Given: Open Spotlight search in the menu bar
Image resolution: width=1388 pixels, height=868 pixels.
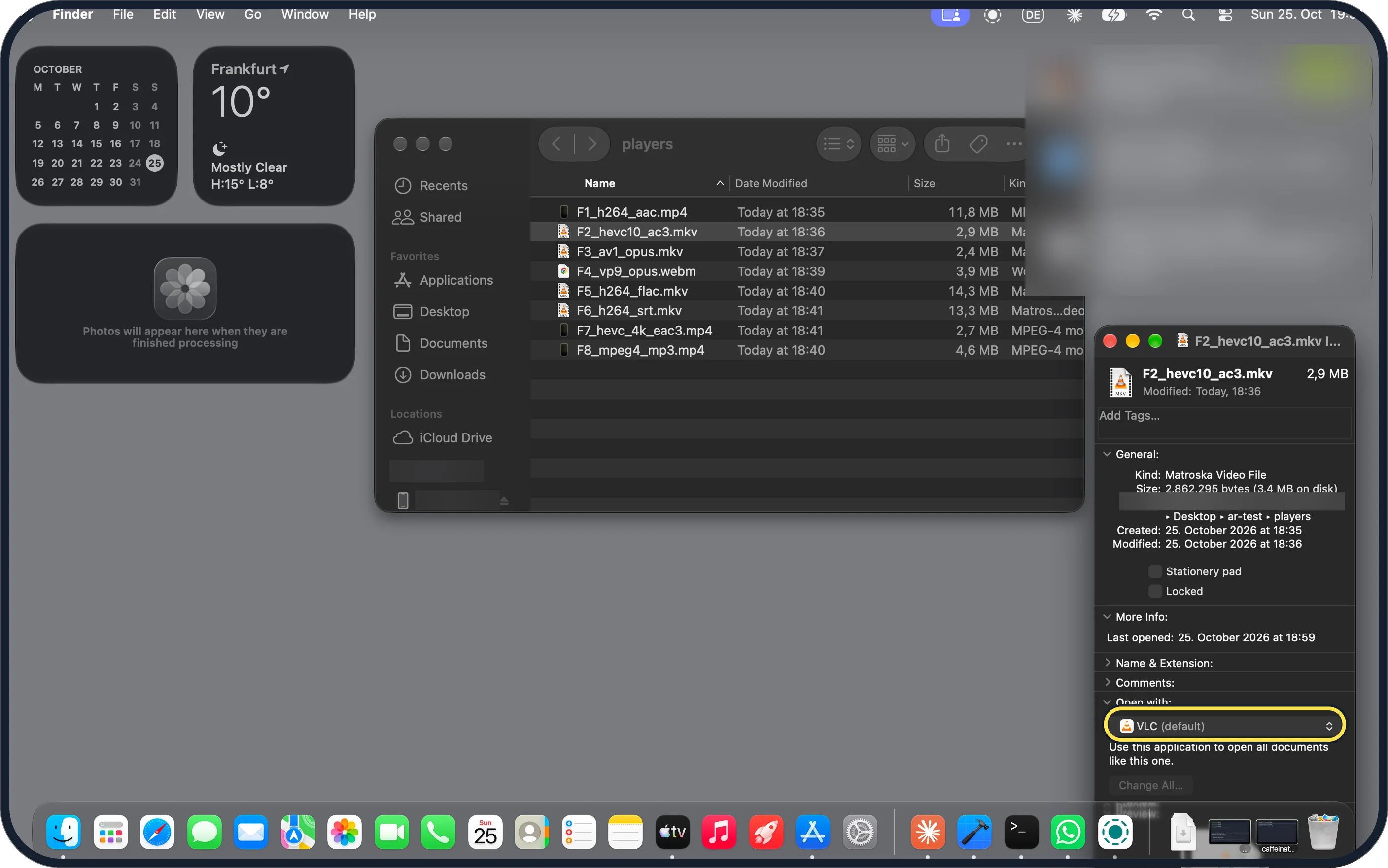Looking at the screenshot, I should (x=1188, y=15).
